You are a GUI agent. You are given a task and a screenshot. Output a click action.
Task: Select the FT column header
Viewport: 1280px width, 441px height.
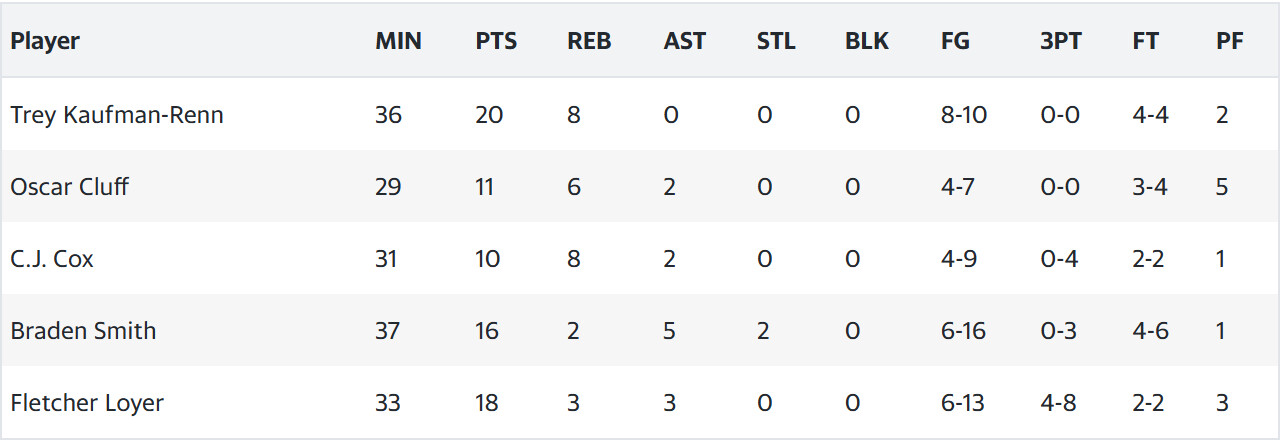click(1145, 42)
